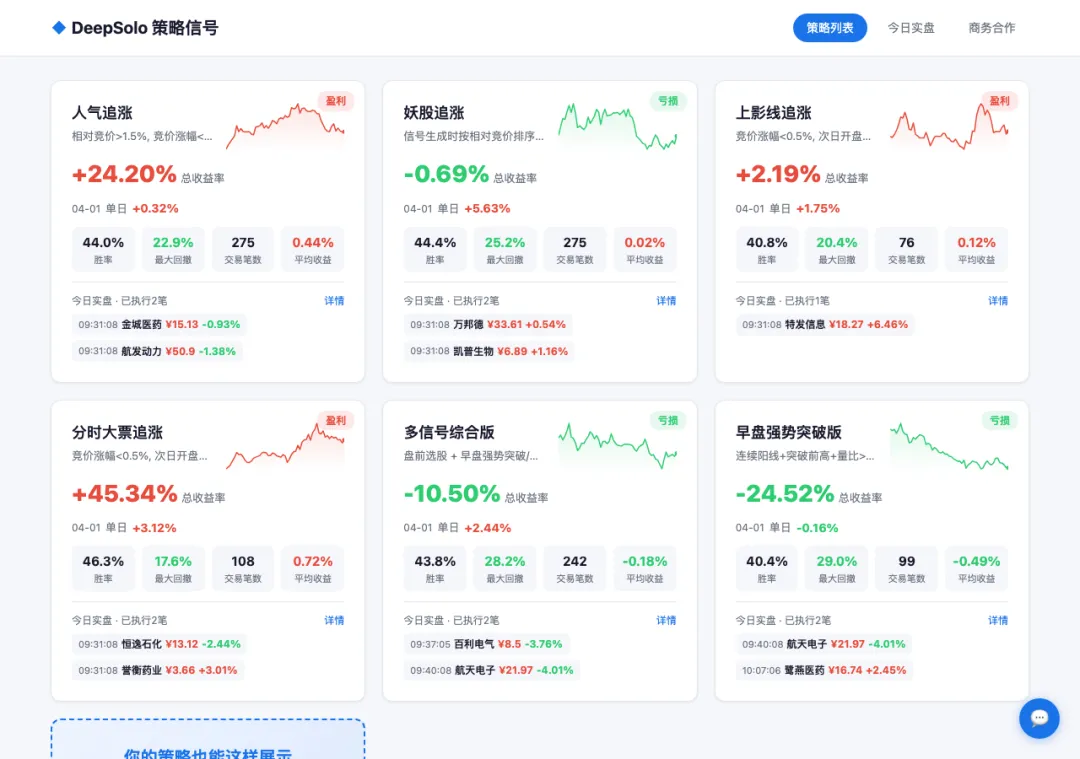
Task: Click the 盈利 badge on 上影线追涨
Action: coord(999,101)
